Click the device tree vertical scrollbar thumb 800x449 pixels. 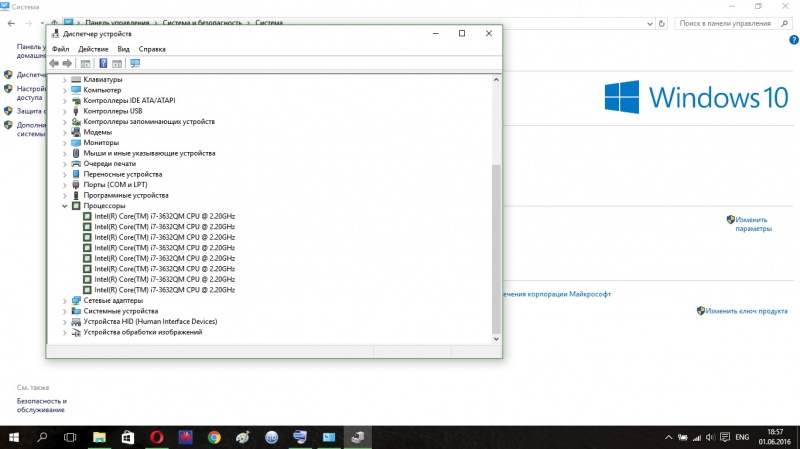(x=496, y=248)
